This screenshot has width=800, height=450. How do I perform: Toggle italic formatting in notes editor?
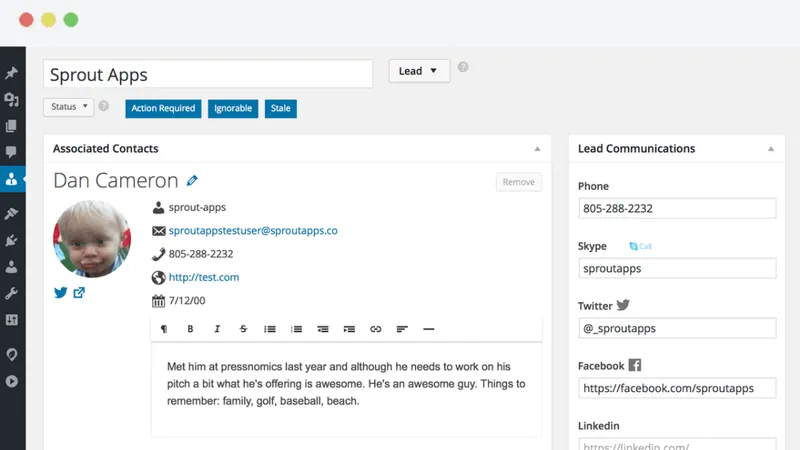pyautogui.click(x=217, y=329)
